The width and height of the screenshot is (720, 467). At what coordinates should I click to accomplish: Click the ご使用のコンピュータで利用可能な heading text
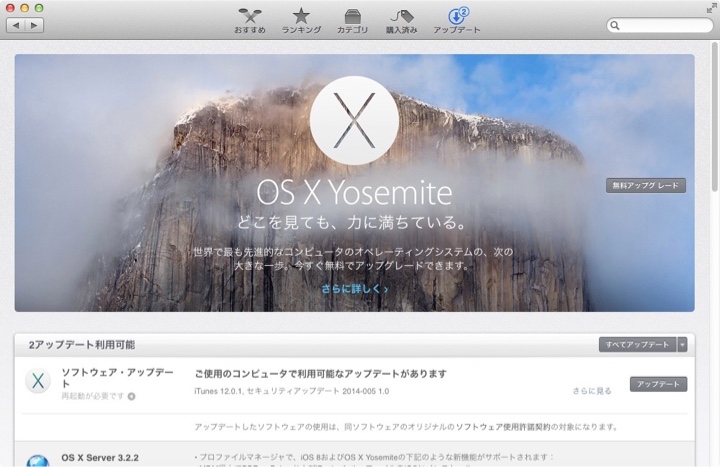pyautogui.click(x=321, y=374)
